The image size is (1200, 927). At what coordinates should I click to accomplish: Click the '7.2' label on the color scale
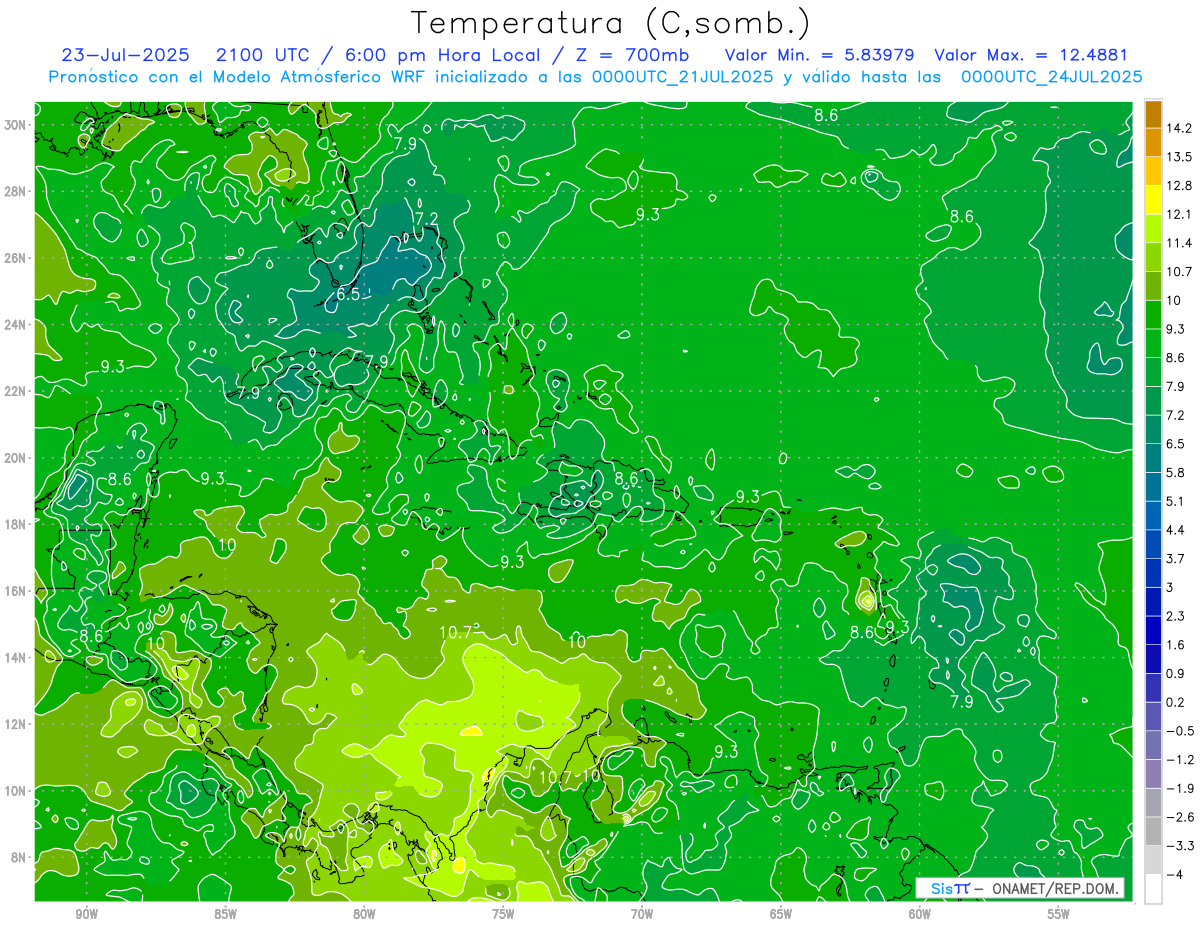pyautogui.click(x=1175, y=414)
